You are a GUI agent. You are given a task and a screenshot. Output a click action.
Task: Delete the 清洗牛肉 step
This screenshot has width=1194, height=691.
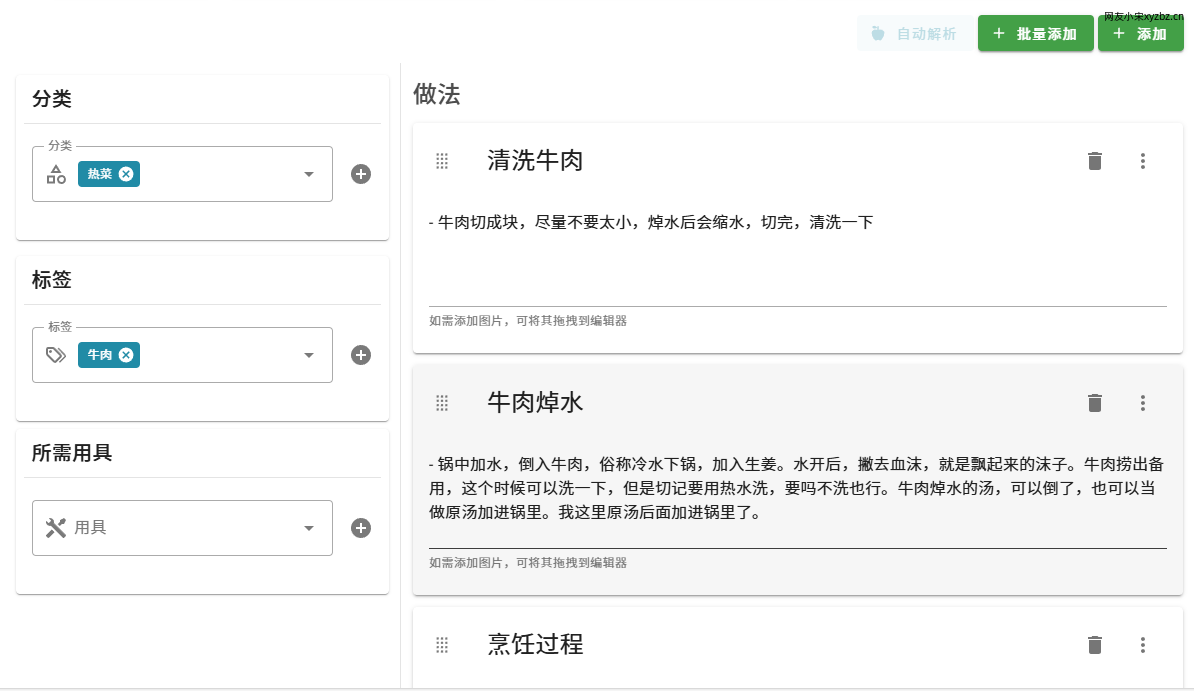click(x=1095, y=161)
